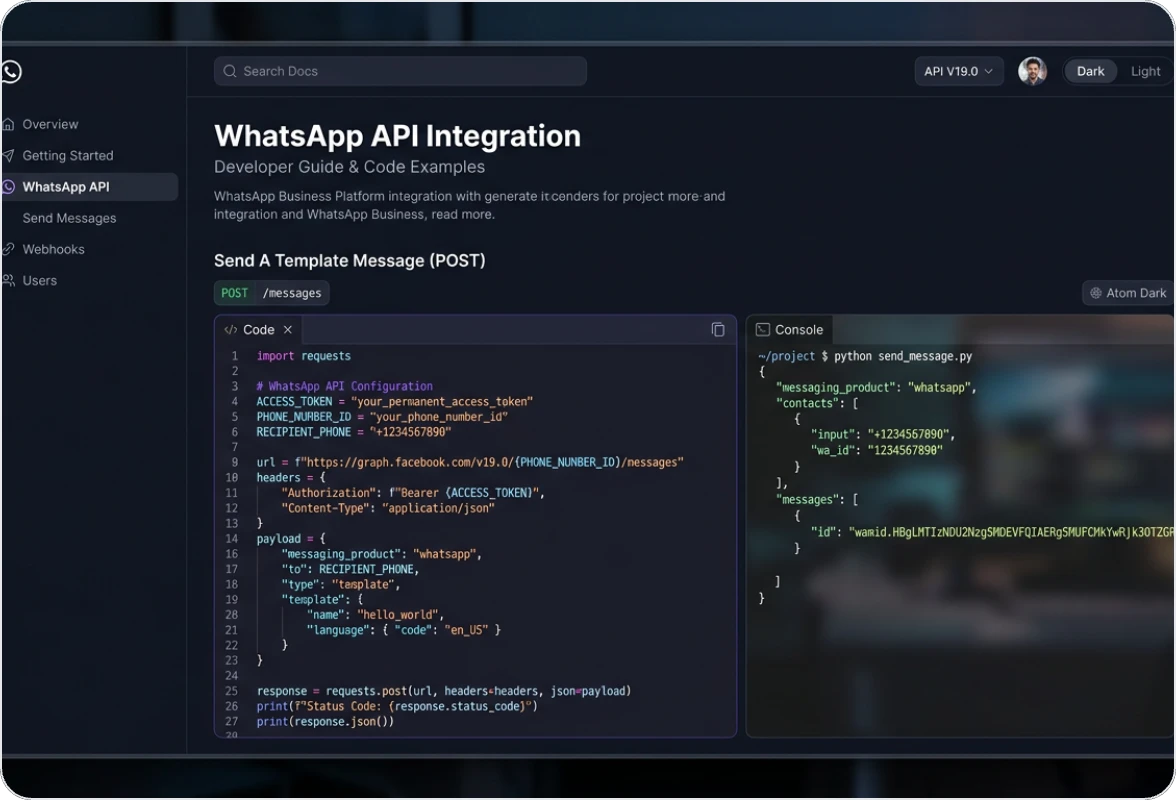Click the Search Docs input field
The width and height of the screenshot is (1176, 800).
pyautogui.click(x=400, y=71)
